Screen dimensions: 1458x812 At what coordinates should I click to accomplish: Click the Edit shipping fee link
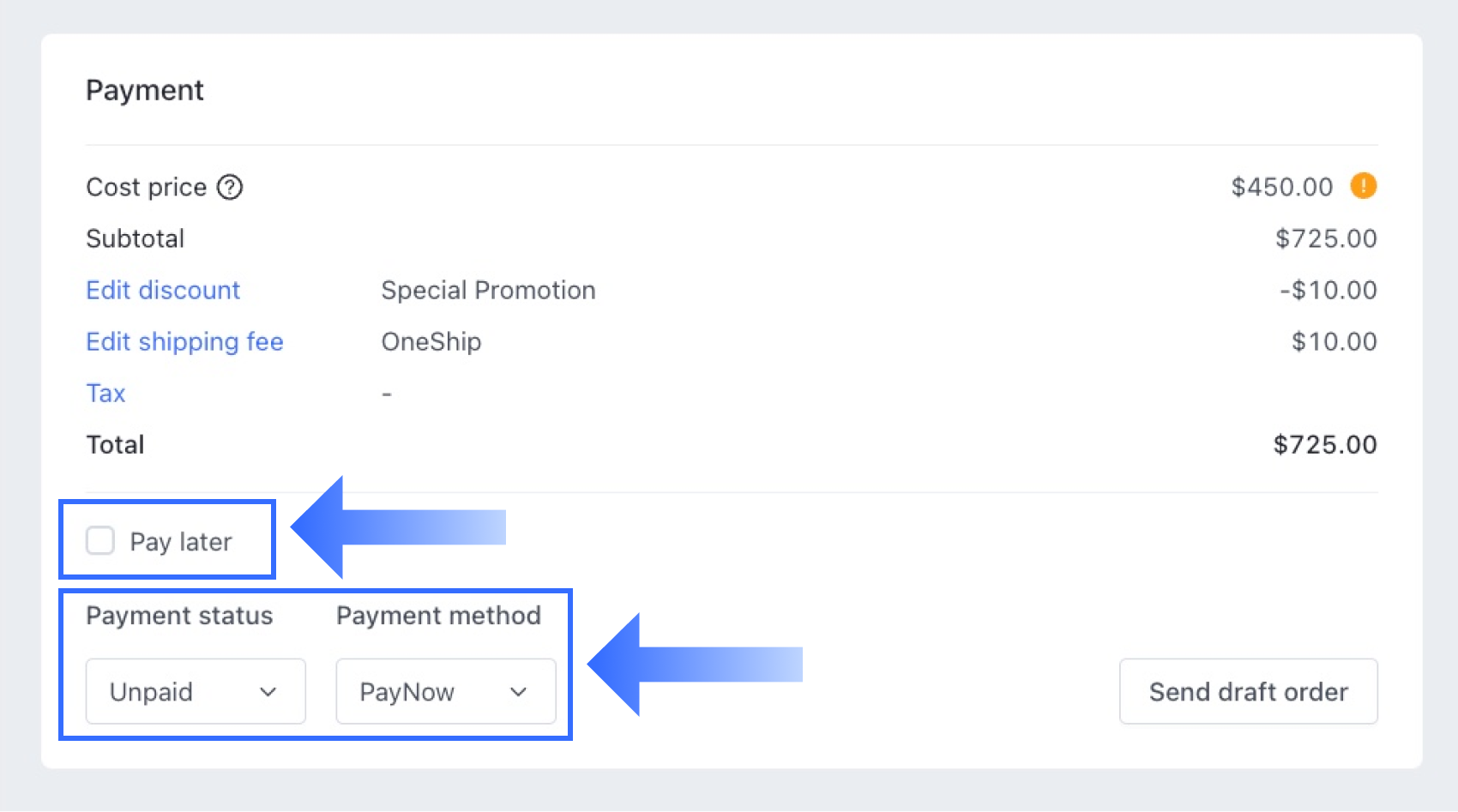point(184,342)
